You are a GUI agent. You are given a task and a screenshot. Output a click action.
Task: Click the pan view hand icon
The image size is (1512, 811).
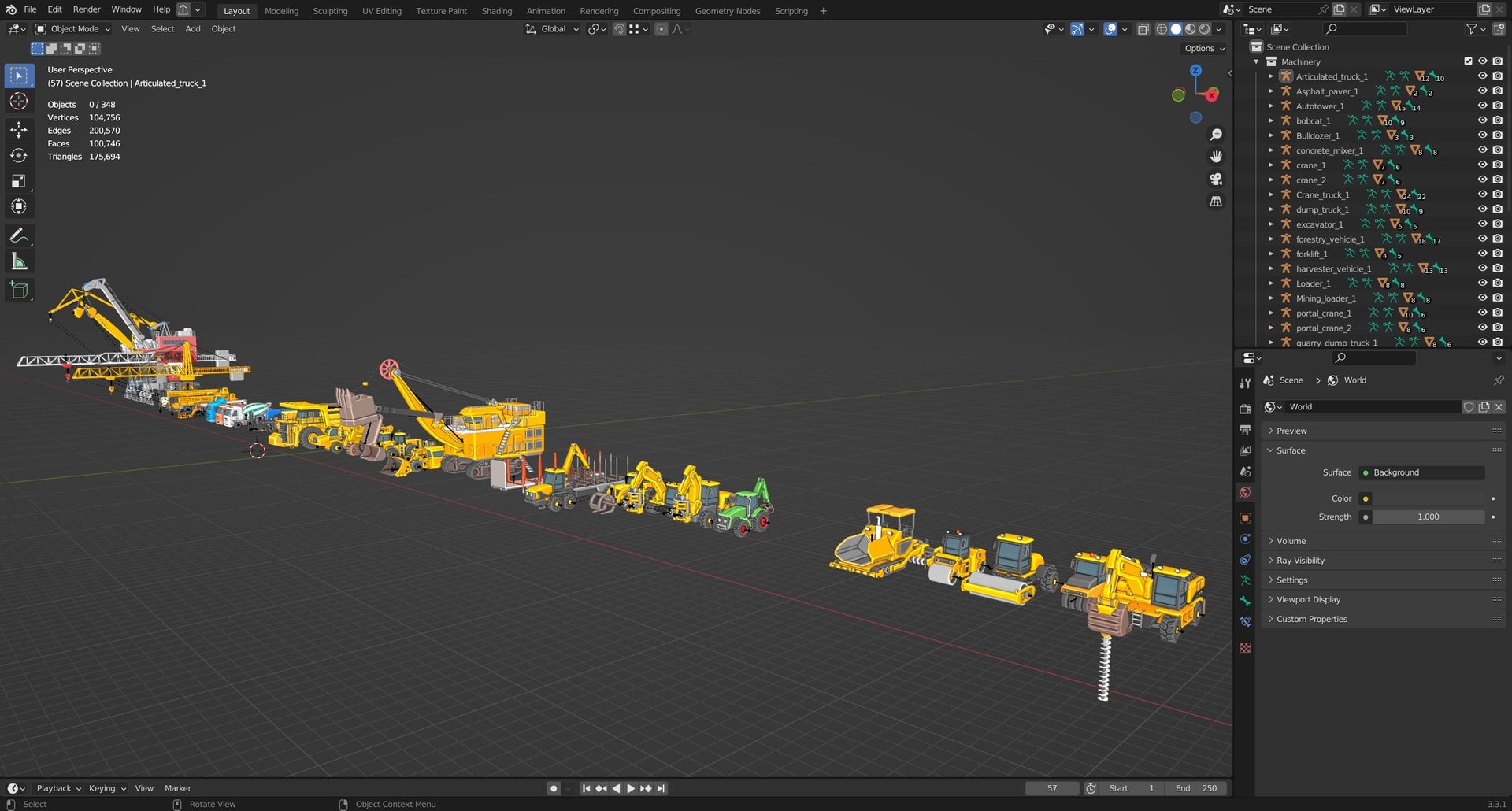tap(1216, 157)
